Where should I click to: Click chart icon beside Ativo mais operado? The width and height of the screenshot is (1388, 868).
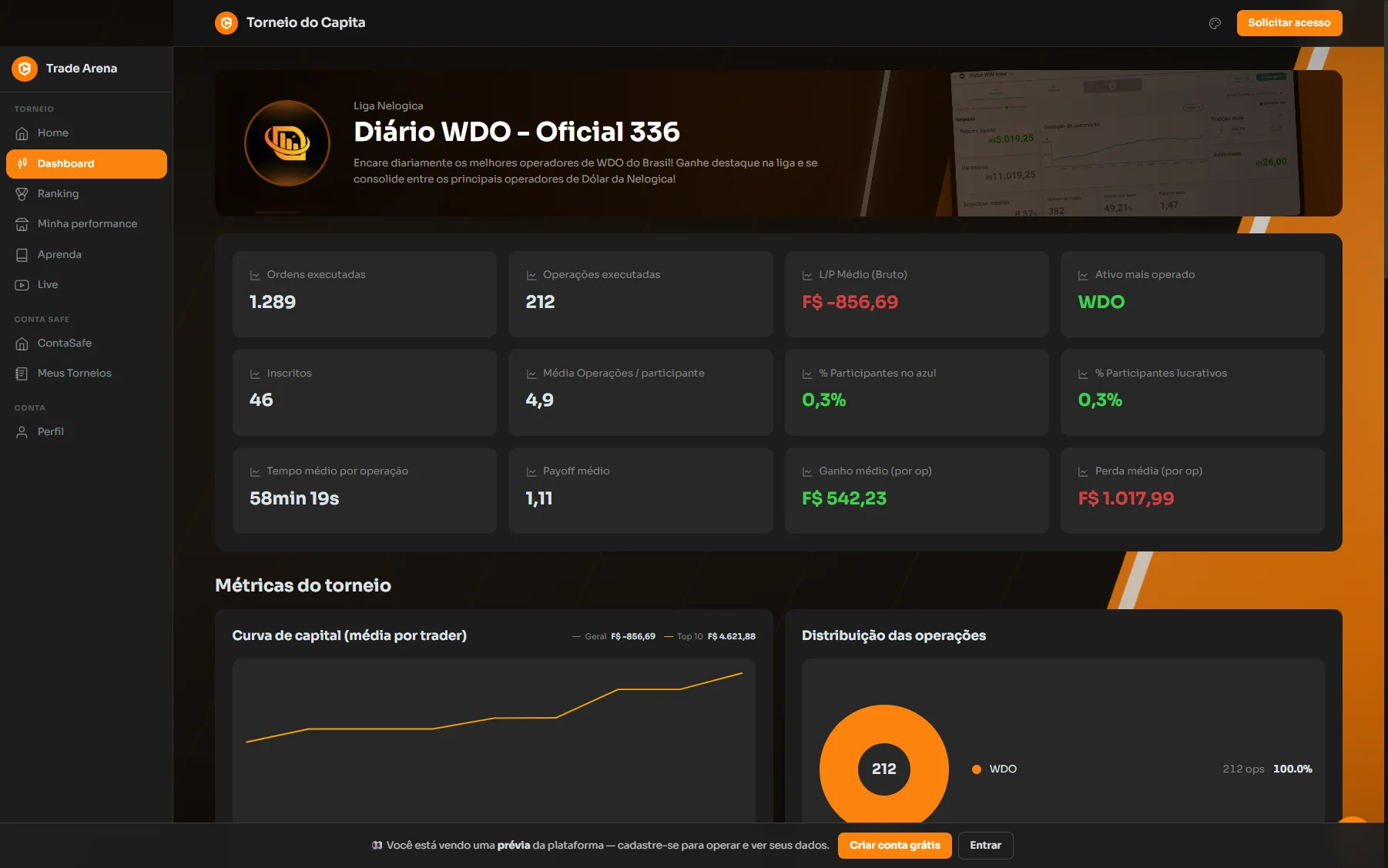coord(1083,275)
